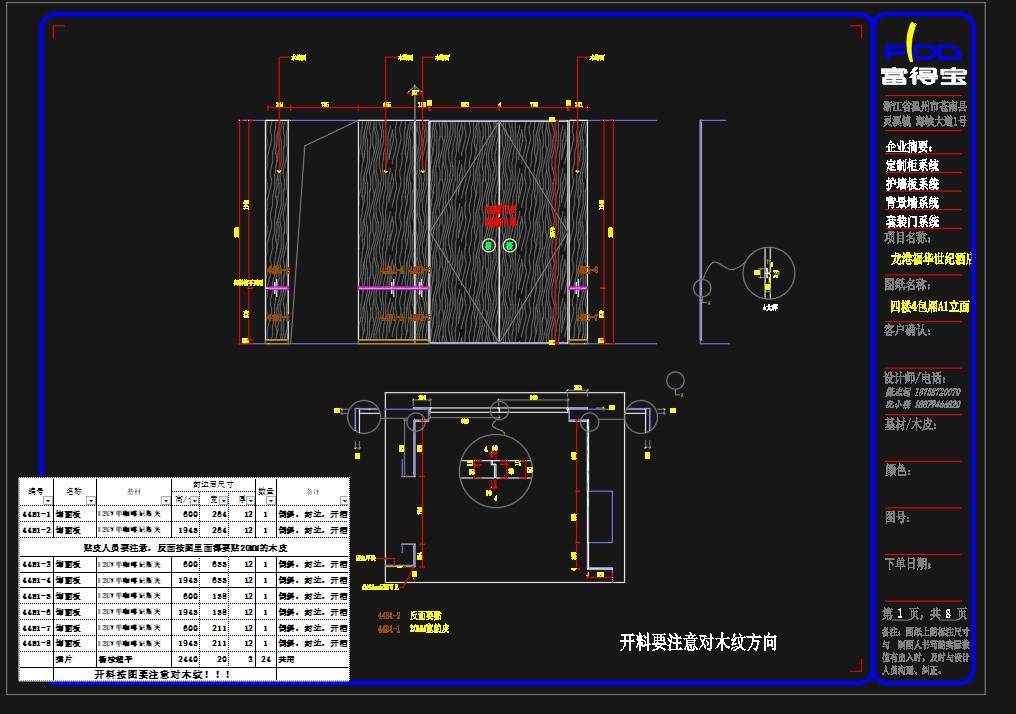
Task: Click table cell 44B1-1
Action: click(37, 516)
